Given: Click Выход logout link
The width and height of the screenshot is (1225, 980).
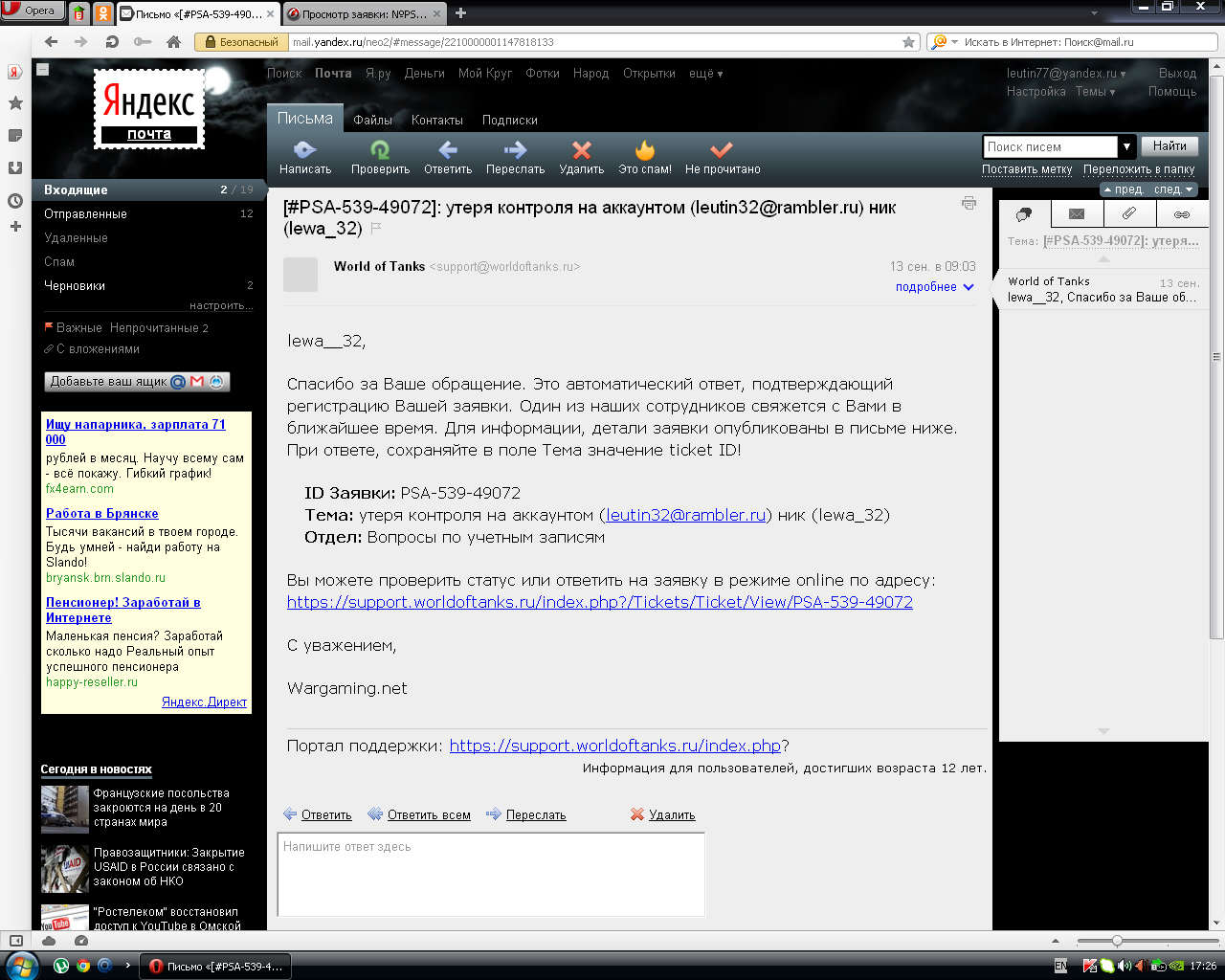Looking at the screenshot, I should (1177, 74).
